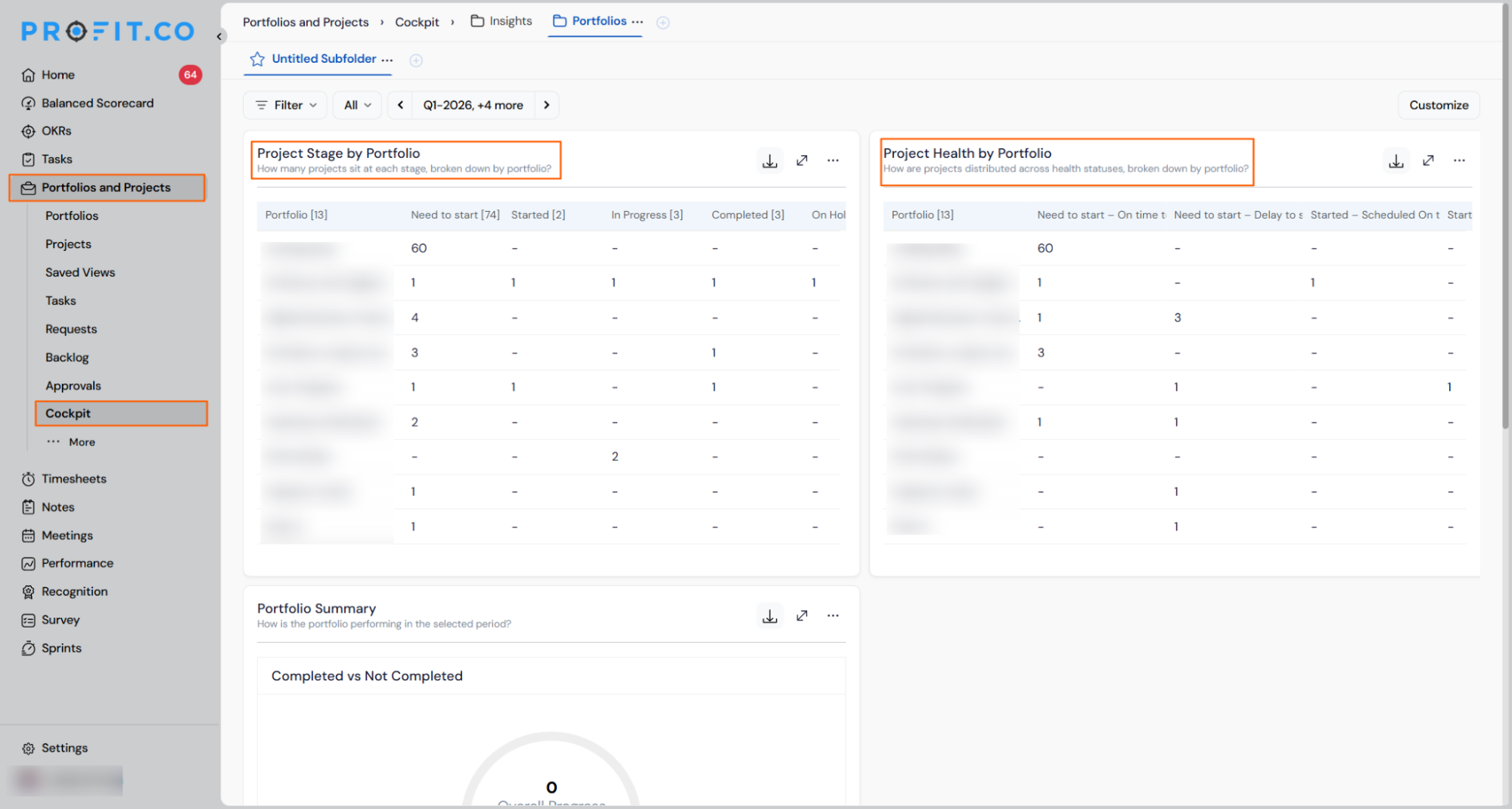Click the Q1-2026, +4 more period selector
The height and width of the screenshot is (809, 1512).
(x=473, y=105)
